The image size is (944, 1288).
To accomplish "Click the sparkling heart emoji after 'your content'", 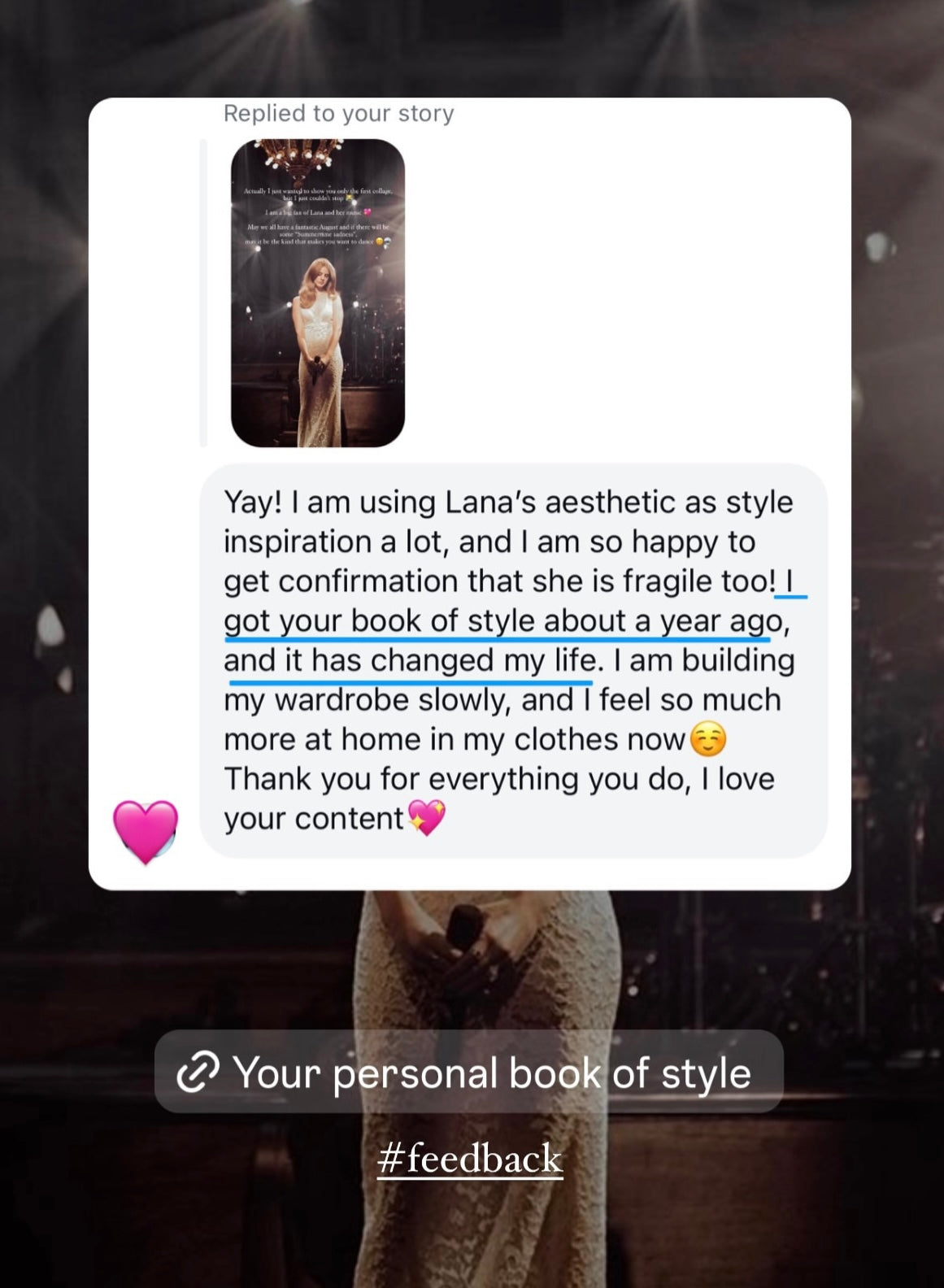I will click(x=426, y=817).
